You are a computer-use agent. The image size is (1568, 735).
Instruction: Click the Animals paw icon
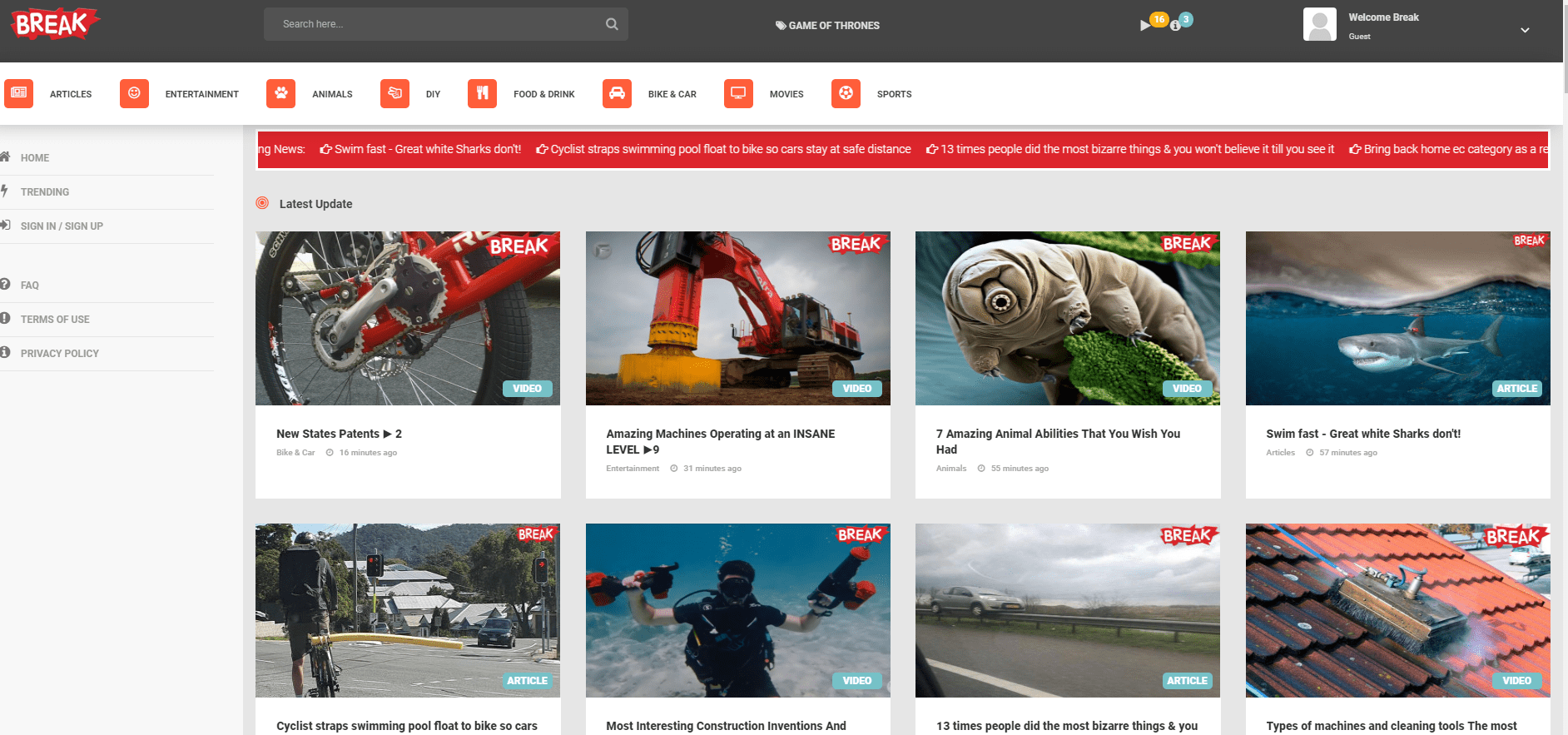(281, 93)
